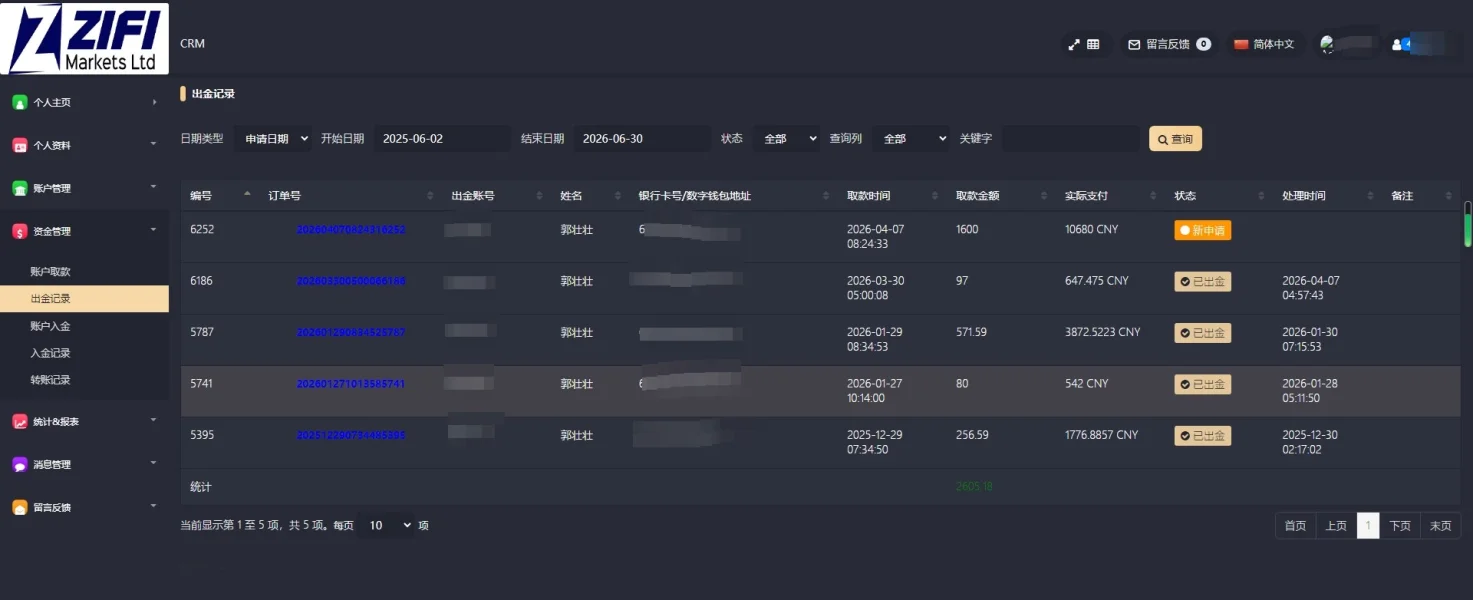
Task: Click the red 资金管理 dollar icon
Action: pos(20,231)
